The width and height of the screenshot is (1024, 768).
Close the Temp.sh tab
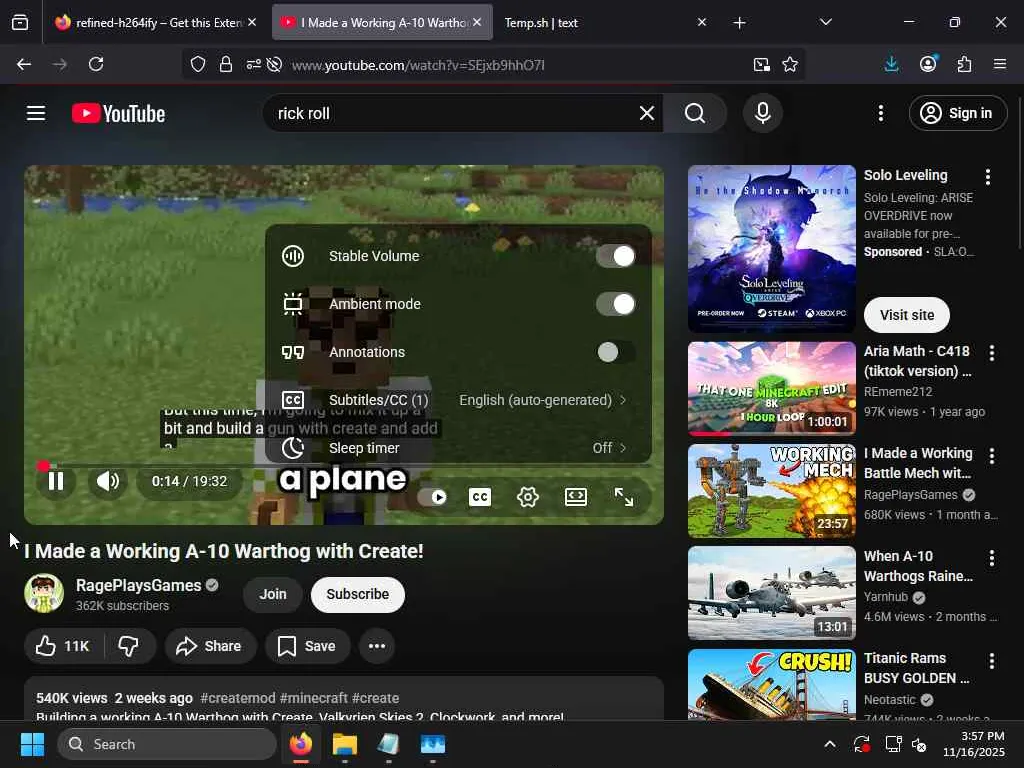(701, 22)
